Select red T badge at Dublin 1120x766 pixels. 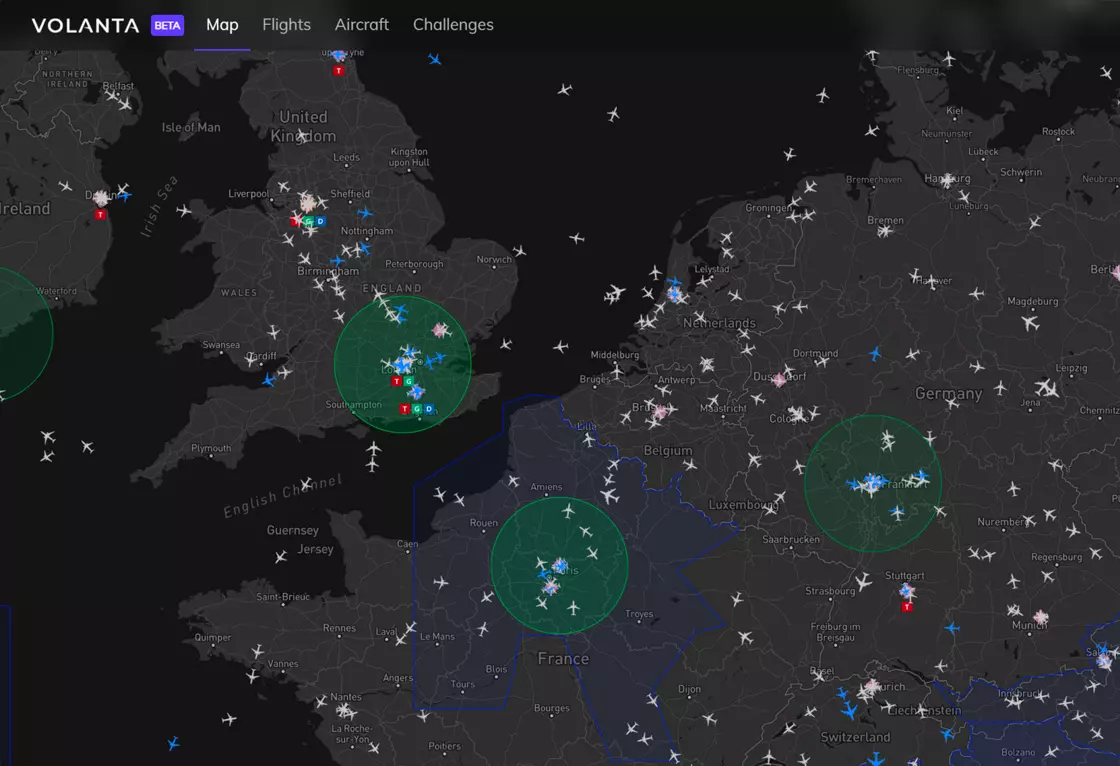point(101,214)
